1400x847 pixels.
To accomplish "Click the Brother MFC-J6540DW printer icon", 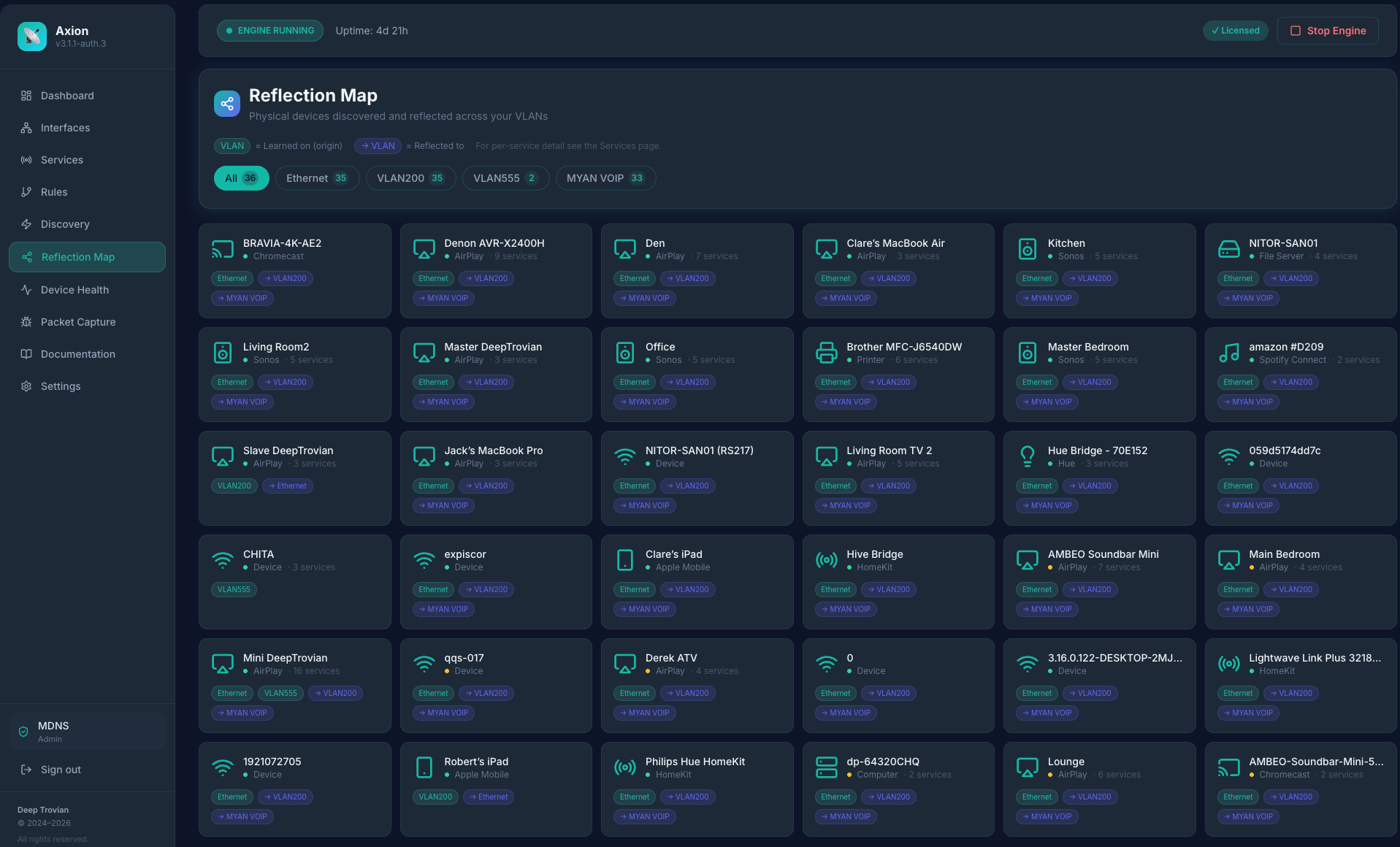I will pos(826,353).
